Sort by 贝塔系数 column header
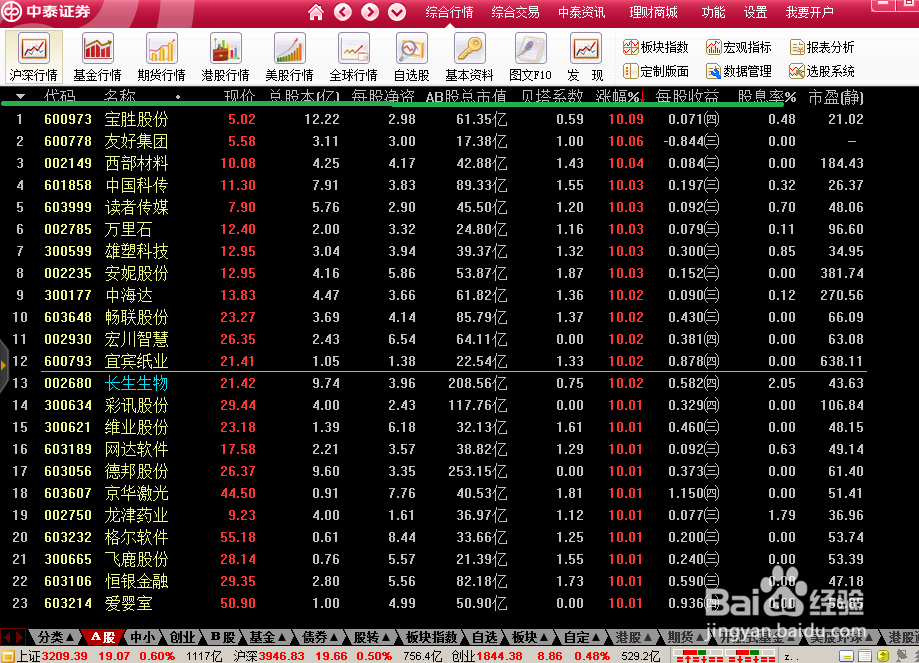This screenshot has height=663, width=919. click(552, 97)
